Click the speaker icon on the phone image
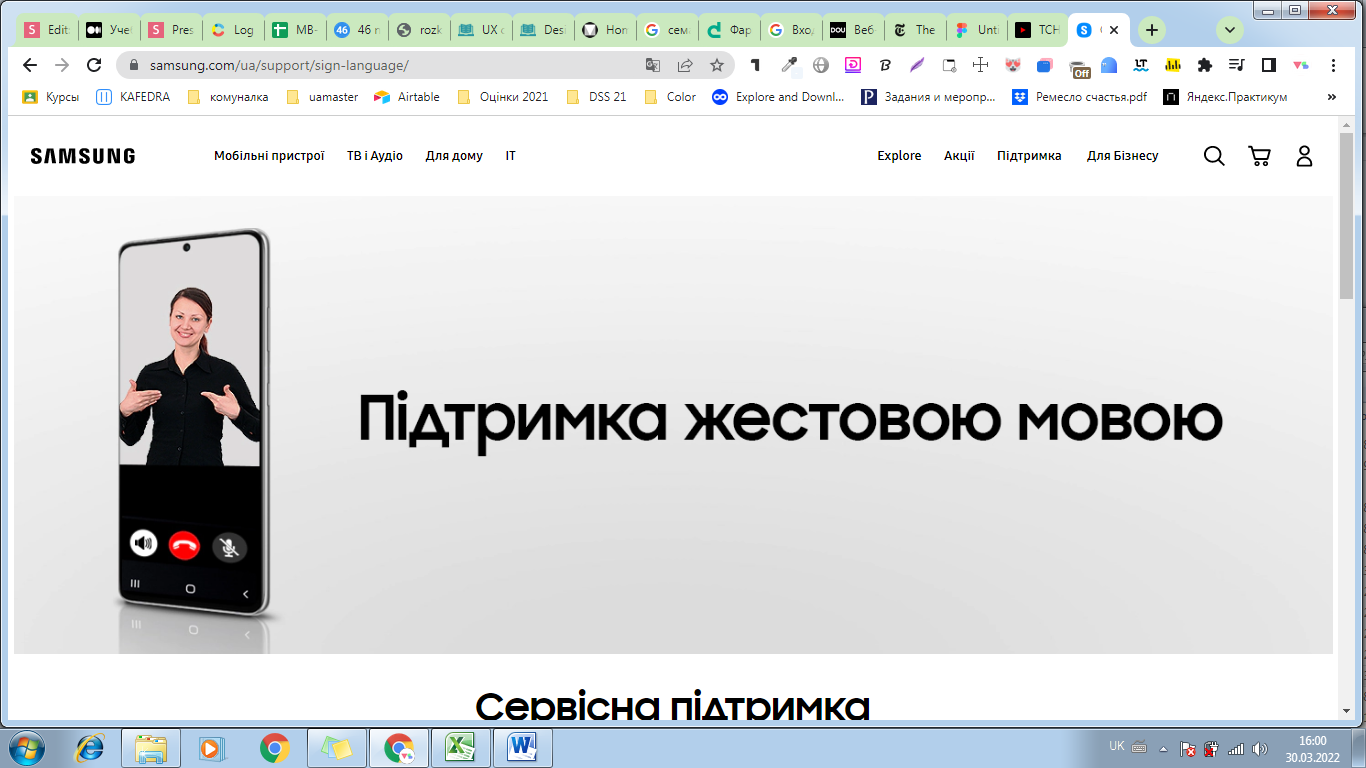This screenshot has width=1366, height=768. tap(144, 544)
